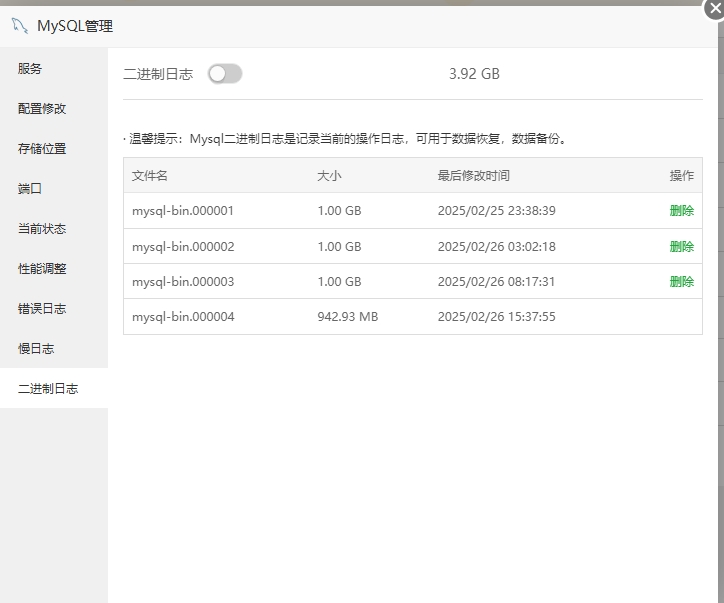
Task: Delete mysql-bin.000002 via 删除 link
Action: click(x=682, y=247)
